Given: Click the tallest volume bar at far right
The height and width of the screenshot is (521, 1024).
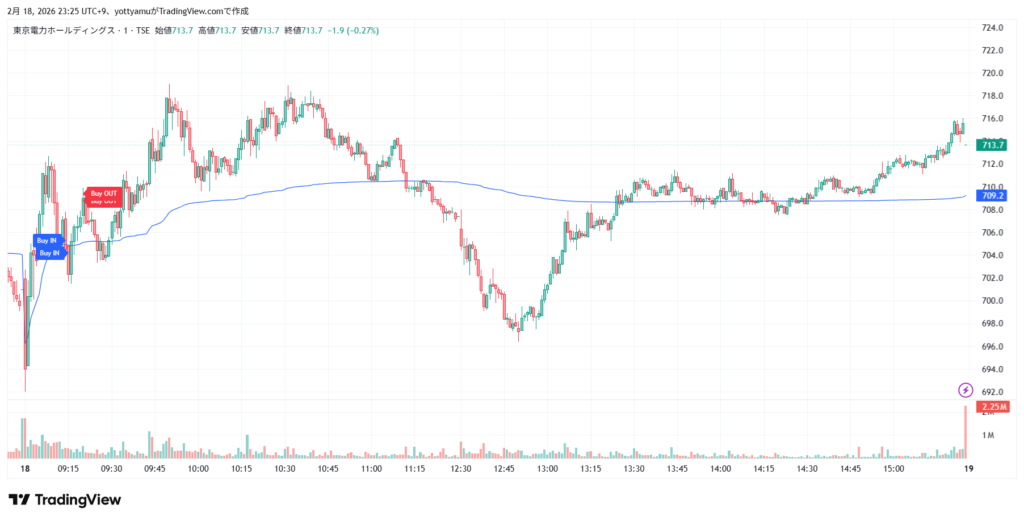Looking at the screenshot, I should (966, 432).
